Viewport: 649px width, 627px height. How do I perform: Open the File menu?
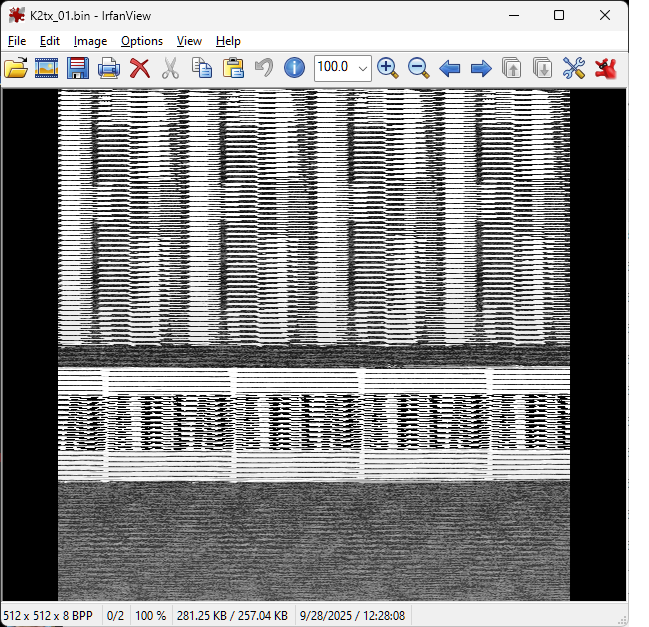(x=17, y=41)
